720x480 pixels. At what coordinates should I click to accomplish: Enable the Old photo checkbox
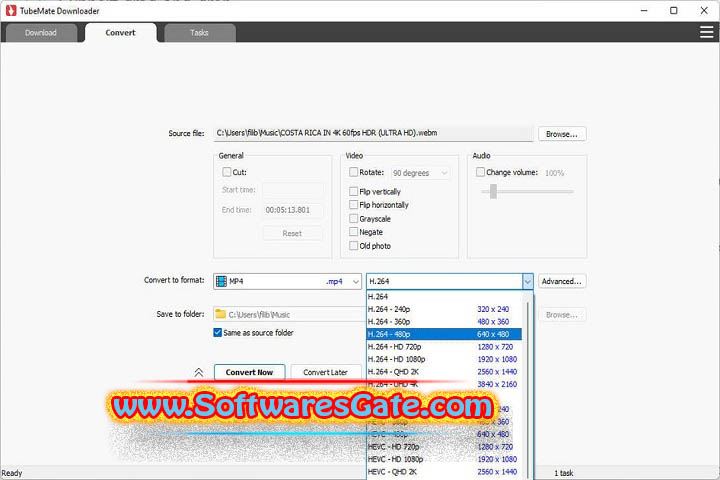(x=354, y=245)
